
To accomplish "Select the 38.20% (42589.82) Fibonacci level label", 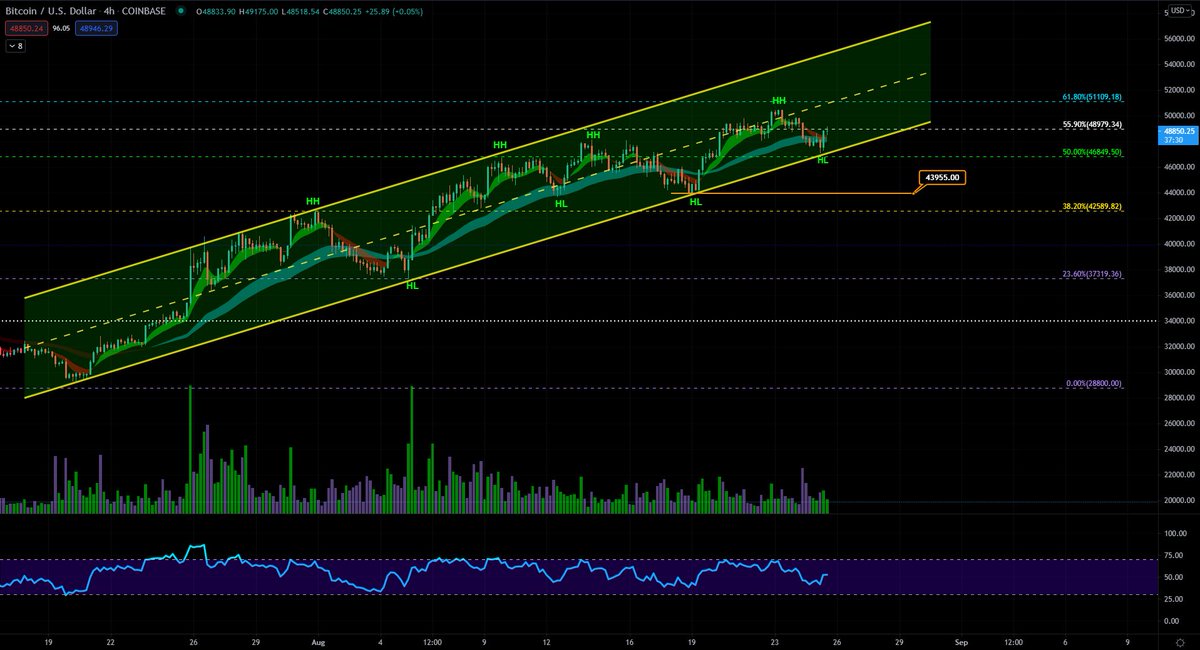I will pos(1091,207).
